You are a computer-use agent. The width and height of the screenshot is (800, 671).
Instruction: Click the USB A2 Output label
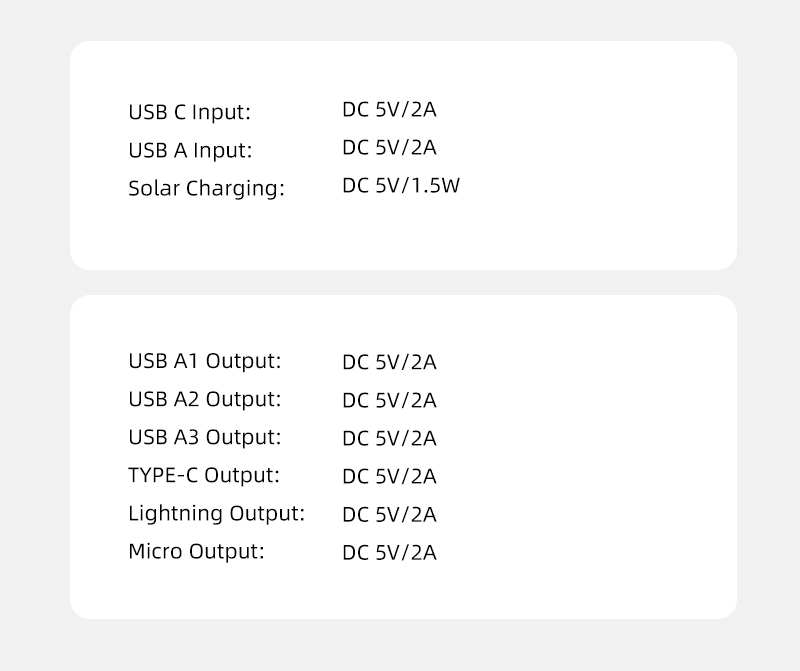(x=204, y=399)
